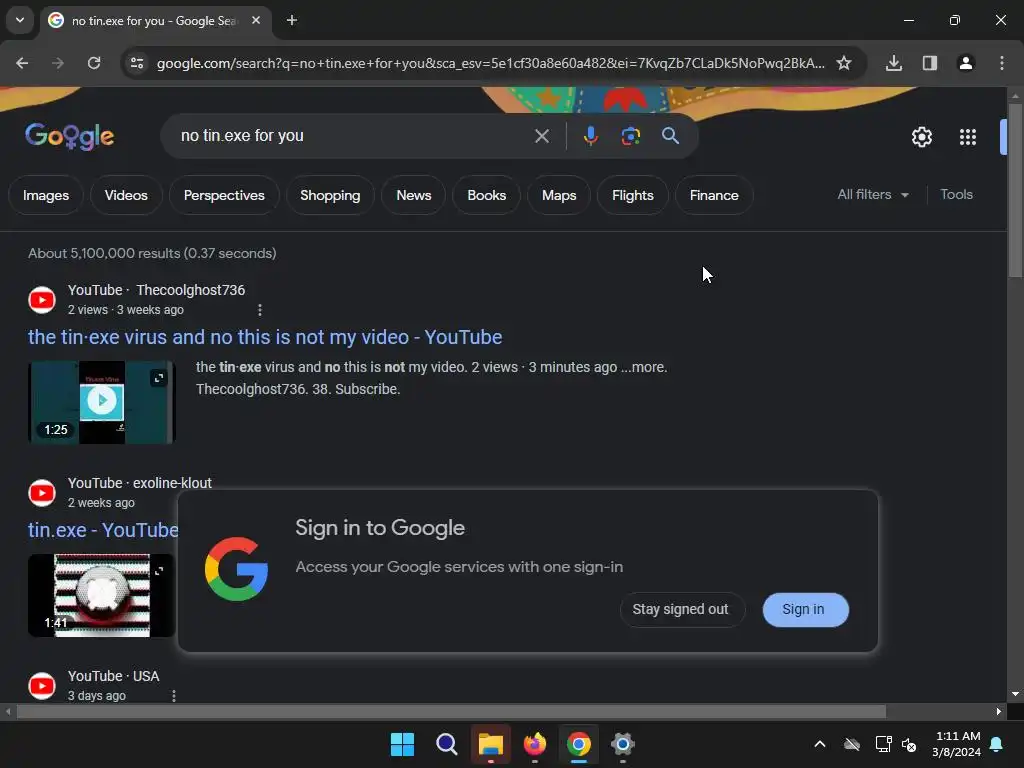The image size is (1024, 768).
Task: Show Finance results
Action: click(x=714, y=195)
